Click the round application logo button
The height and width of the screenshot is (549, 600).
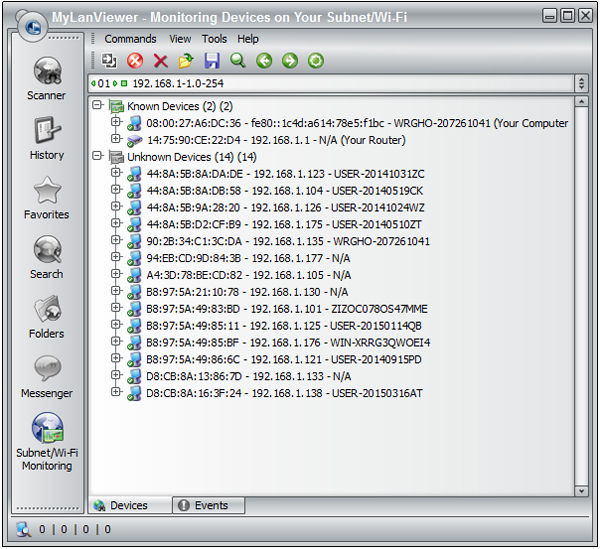tap(33, 27)
